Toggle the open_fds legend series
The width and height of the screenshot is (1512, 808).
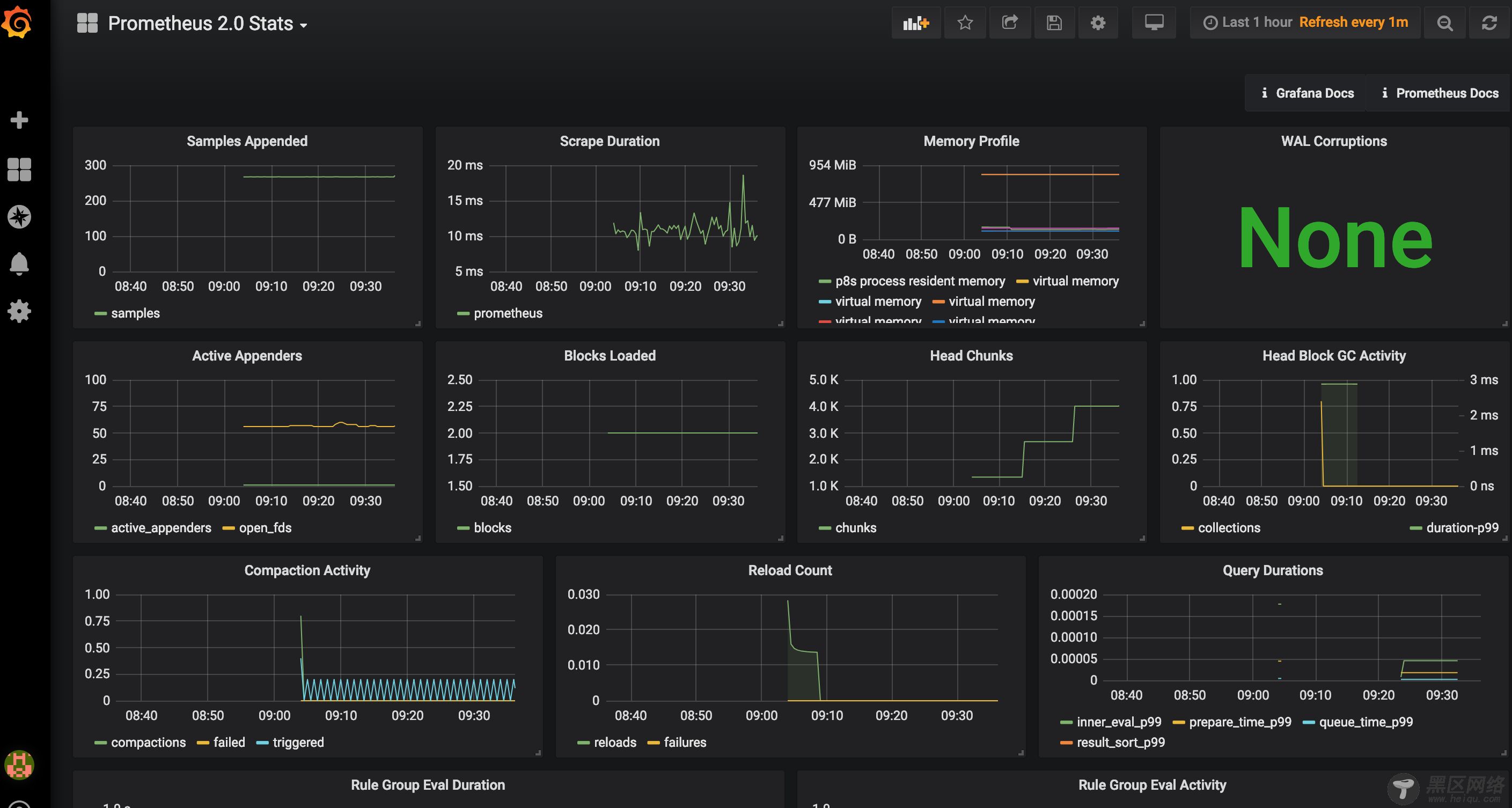pos(265,528)
